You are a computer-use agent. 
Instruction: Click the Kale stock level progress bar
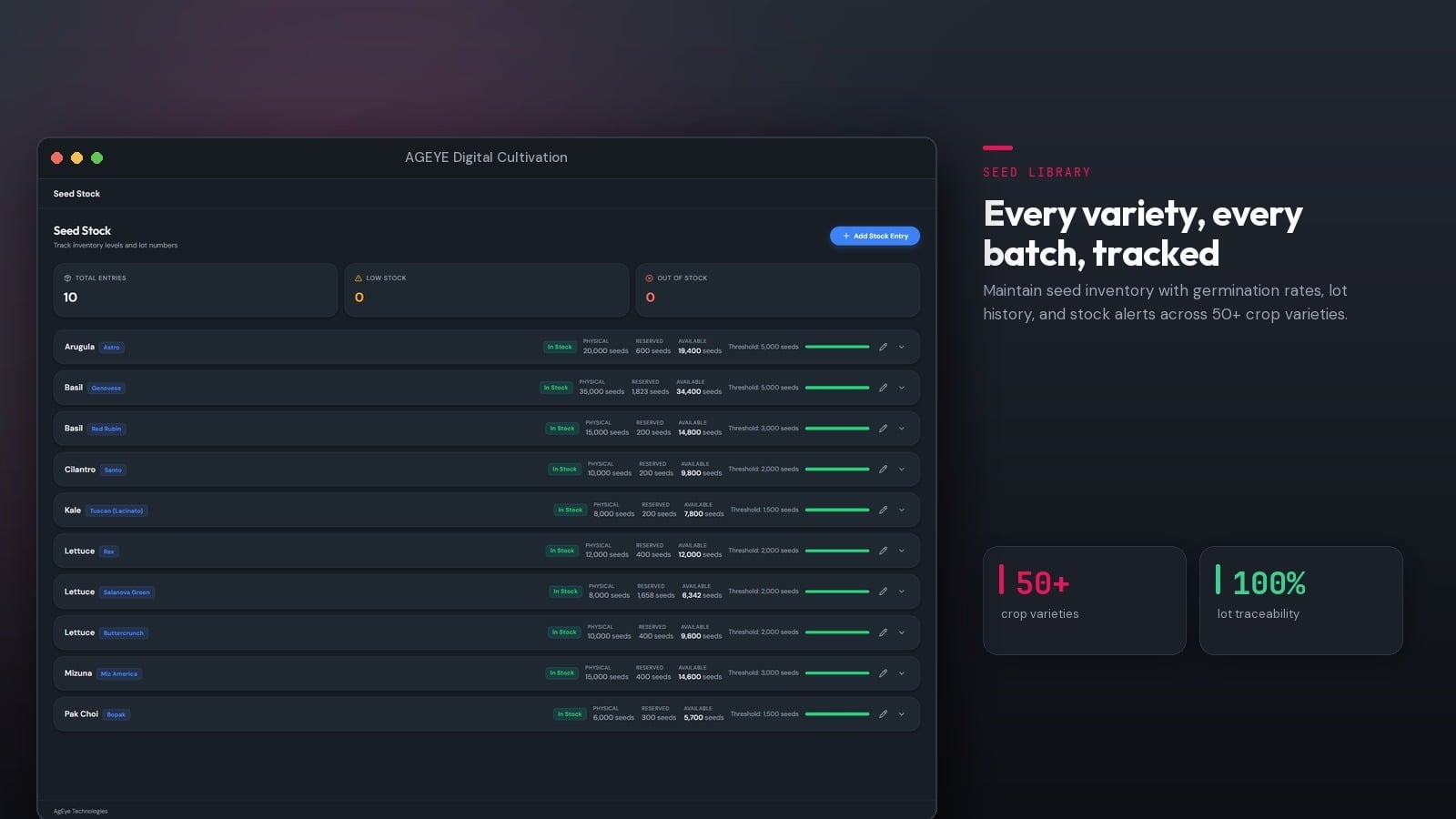tap(837, 510)
